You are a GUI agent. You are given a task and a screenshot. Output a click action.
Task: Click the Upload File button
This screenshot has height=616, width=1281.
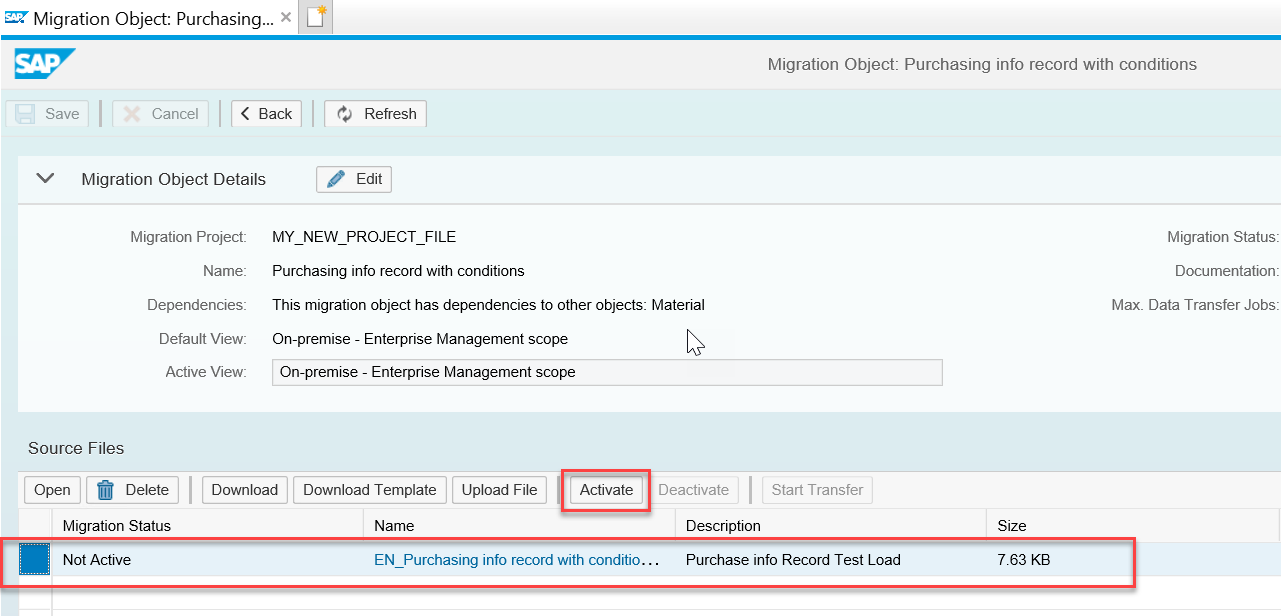(499, 490)
